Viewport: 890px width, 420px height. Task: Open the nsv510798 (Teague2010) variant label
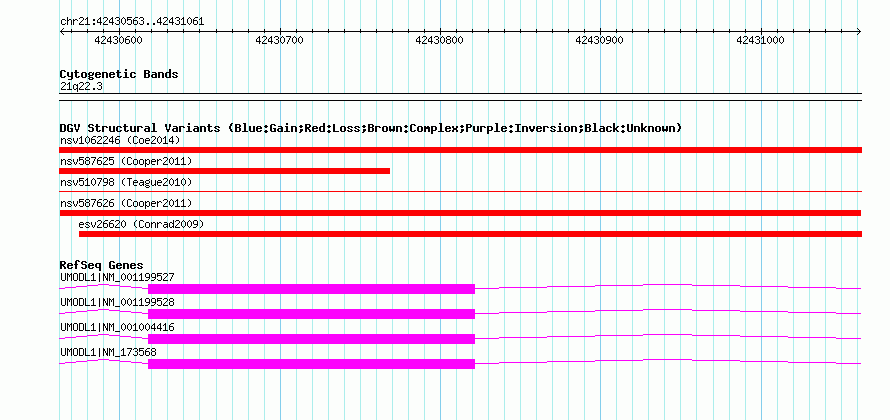[x=126, y=183]
